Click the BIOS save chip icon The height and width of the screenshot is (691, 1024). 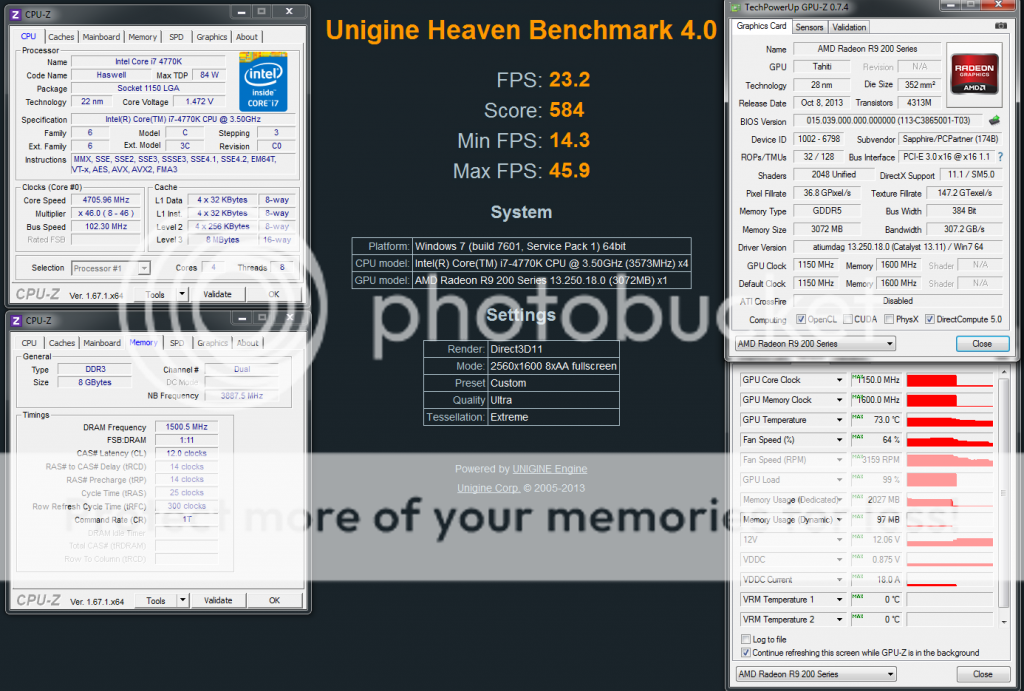click(994, 122)
